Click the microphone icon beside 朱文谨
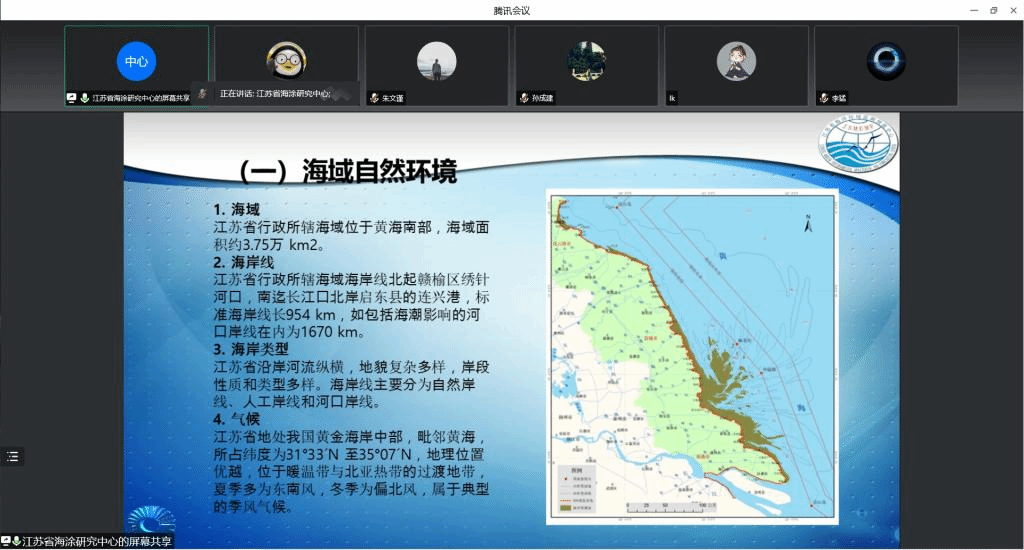 (x=374, y=98)
